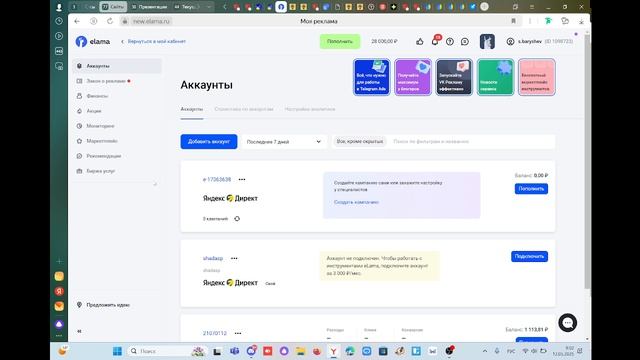
Task: Click the thumbs-up feedback icon
Action: pyautogui.click(x=420, y=41)
